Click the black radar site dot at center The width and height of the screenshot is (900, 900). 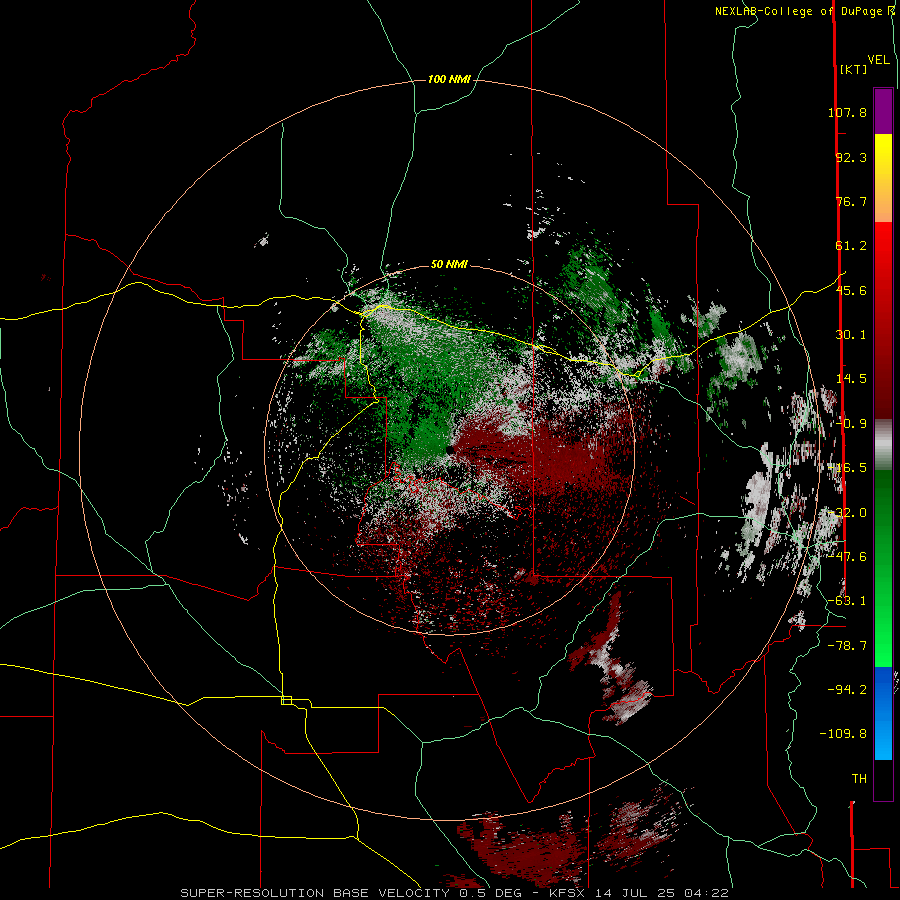click(x=450, y=451)
